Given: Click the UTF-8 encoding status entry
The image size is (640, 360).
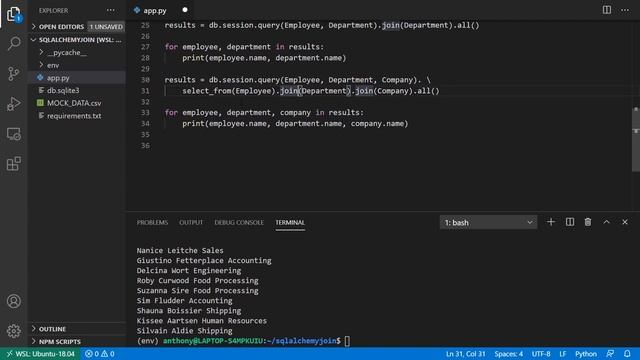Looking at the screenshot, I should [x=541, y=354].
